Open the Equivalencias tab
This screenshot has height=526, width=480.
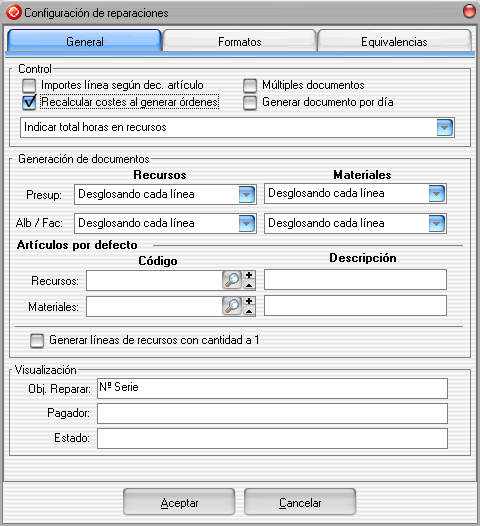[x=394, y=41]
